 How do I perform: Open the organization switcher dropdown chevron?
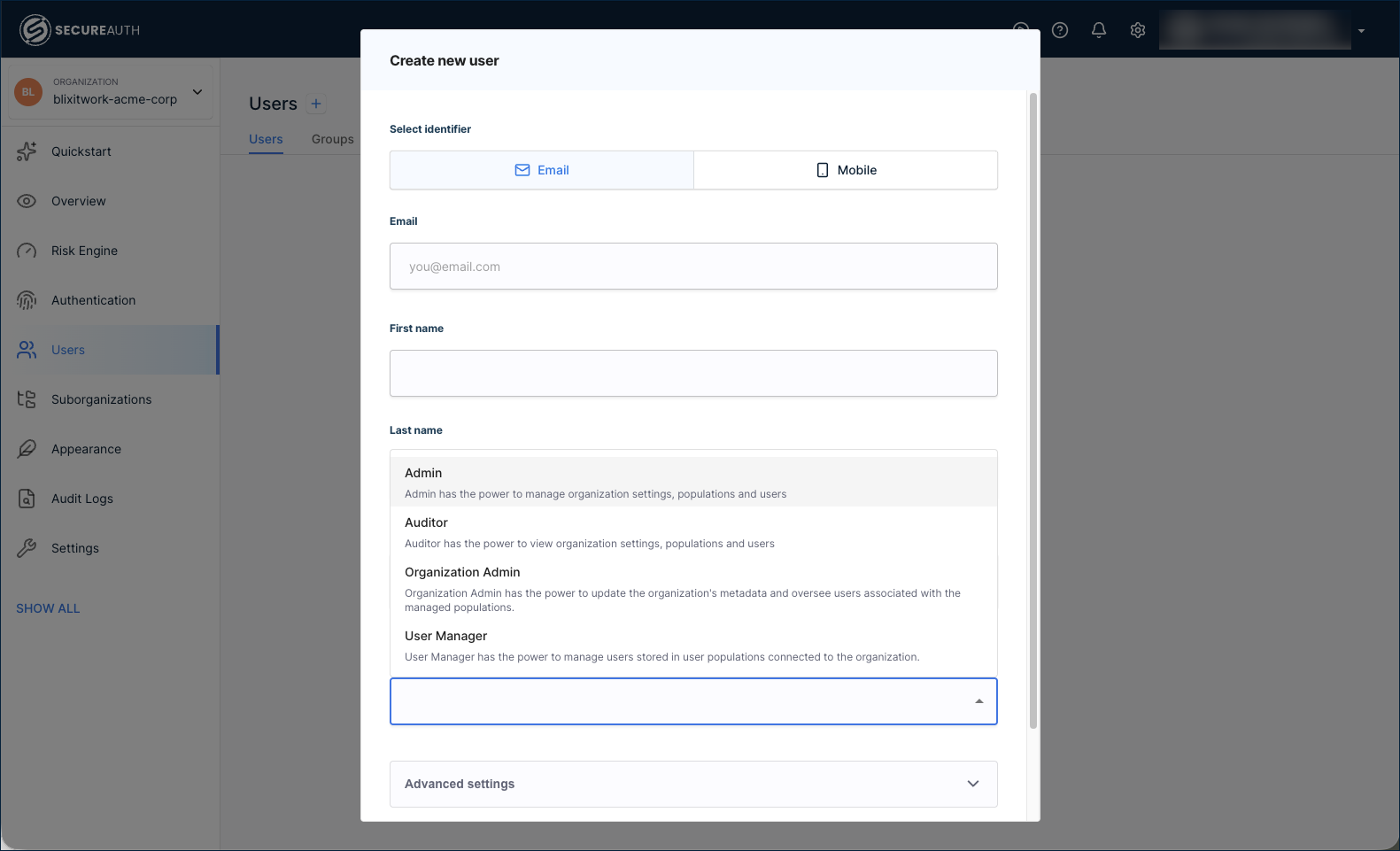(197, 91)
